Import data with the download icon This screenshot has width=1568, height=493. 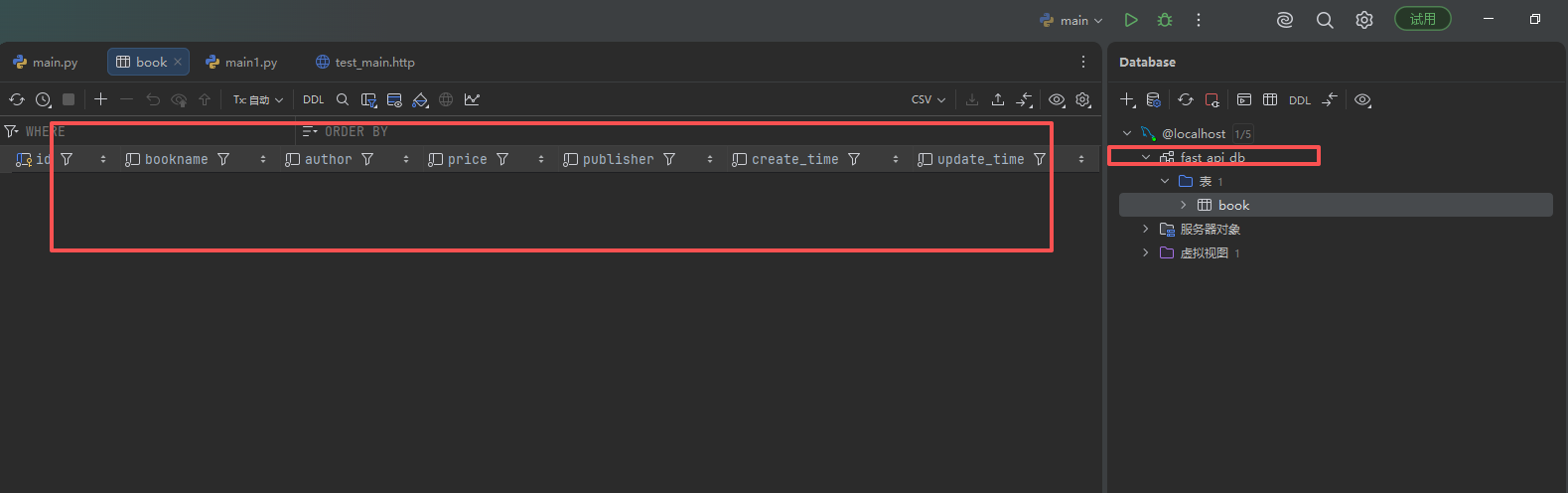(x=972, y=99)
